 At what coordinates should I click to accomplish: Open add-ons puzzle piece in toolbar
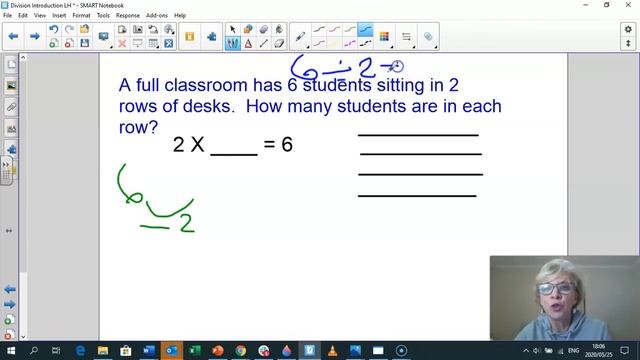pyautogui.click(x=211, y=36)
